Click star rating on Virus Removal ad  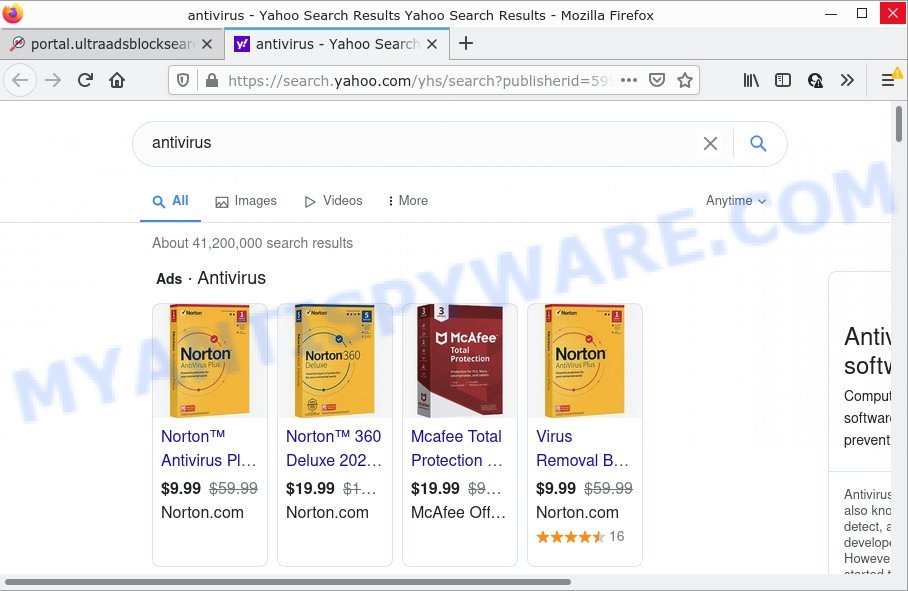coord(570,537)
